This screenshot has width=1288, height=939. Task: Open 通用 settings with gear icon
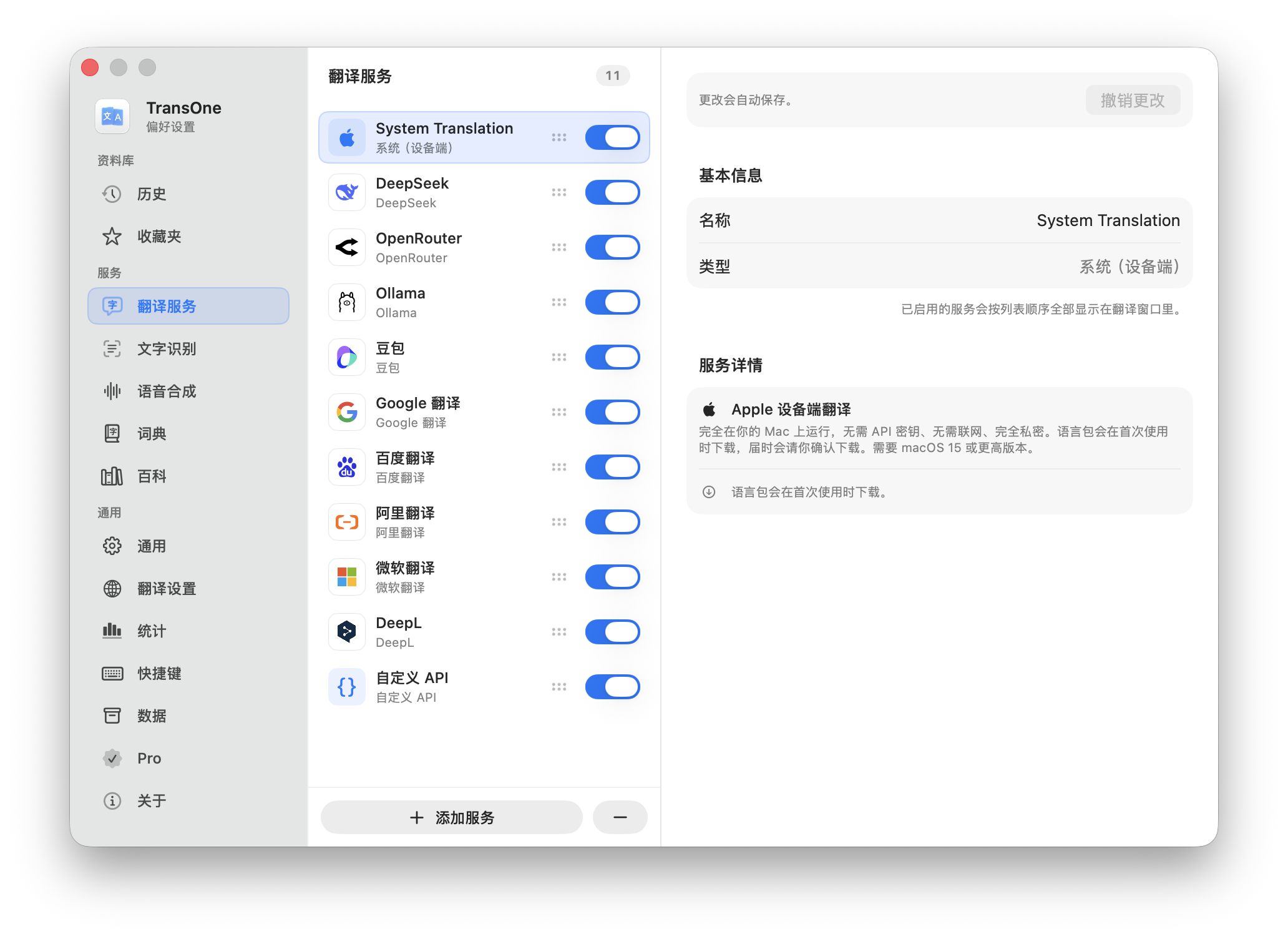[x=188, y=546]
